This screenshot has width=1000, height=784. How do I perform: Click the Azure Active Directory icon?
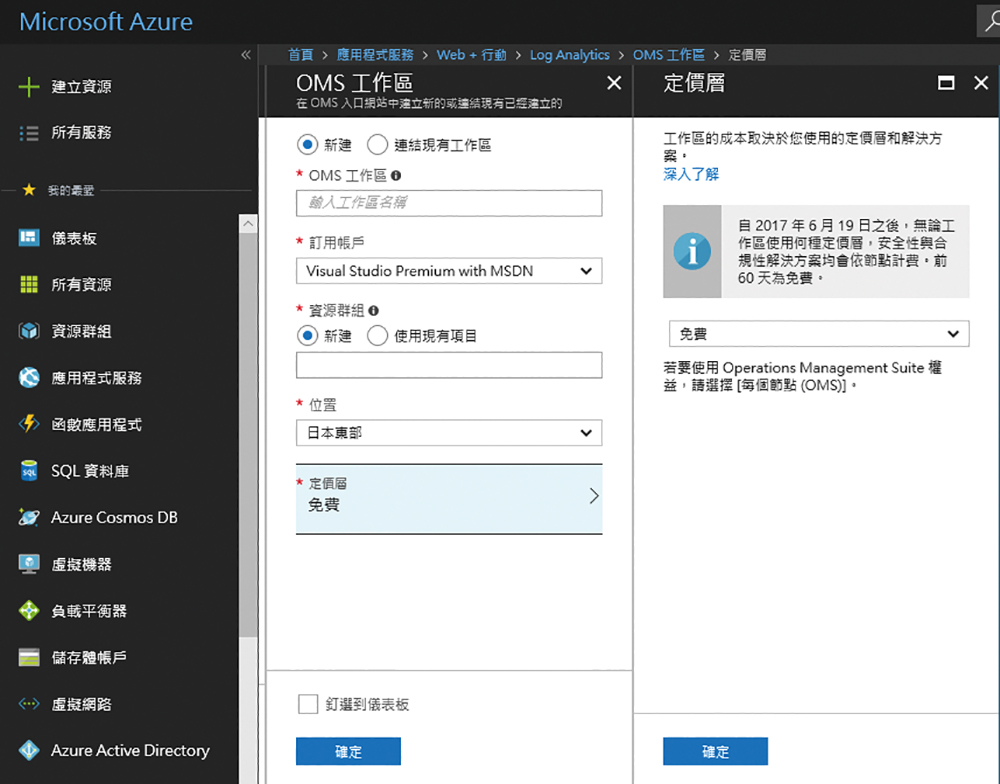tap(29, 750)
